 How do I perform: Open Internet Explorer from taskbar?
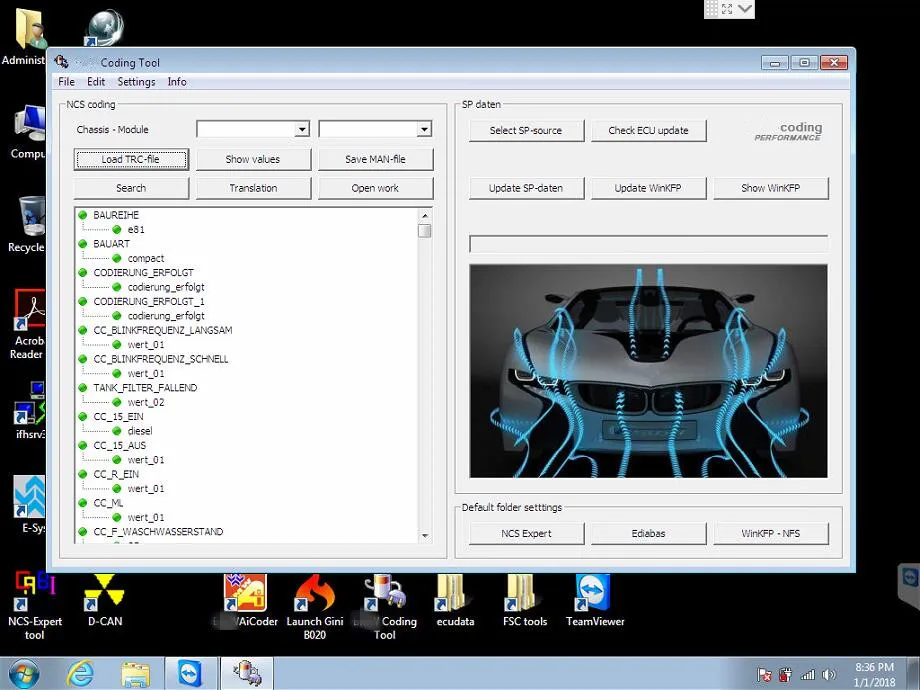point(80,673)
